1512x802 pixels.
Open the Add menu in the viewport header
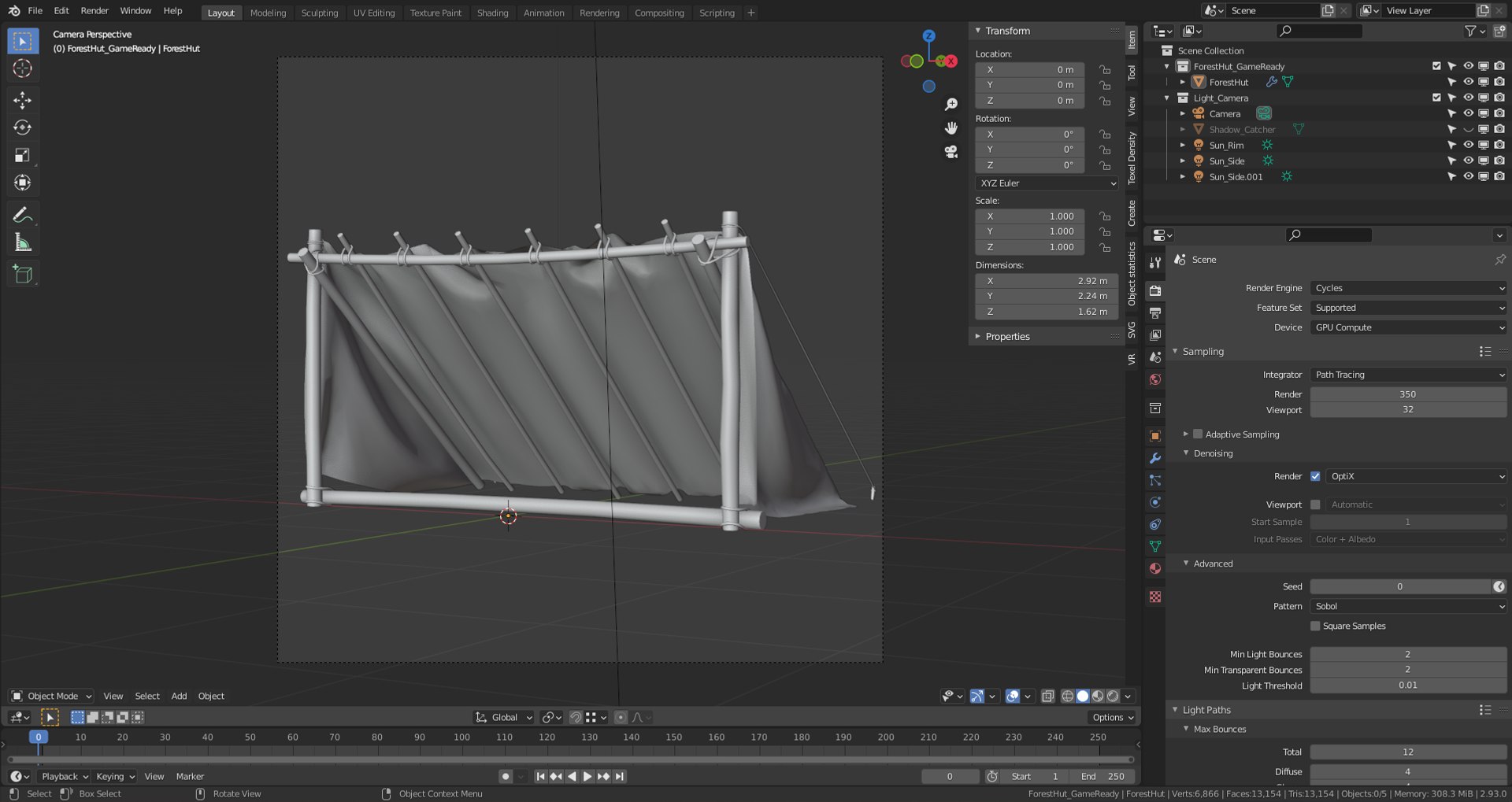[180, 696]
